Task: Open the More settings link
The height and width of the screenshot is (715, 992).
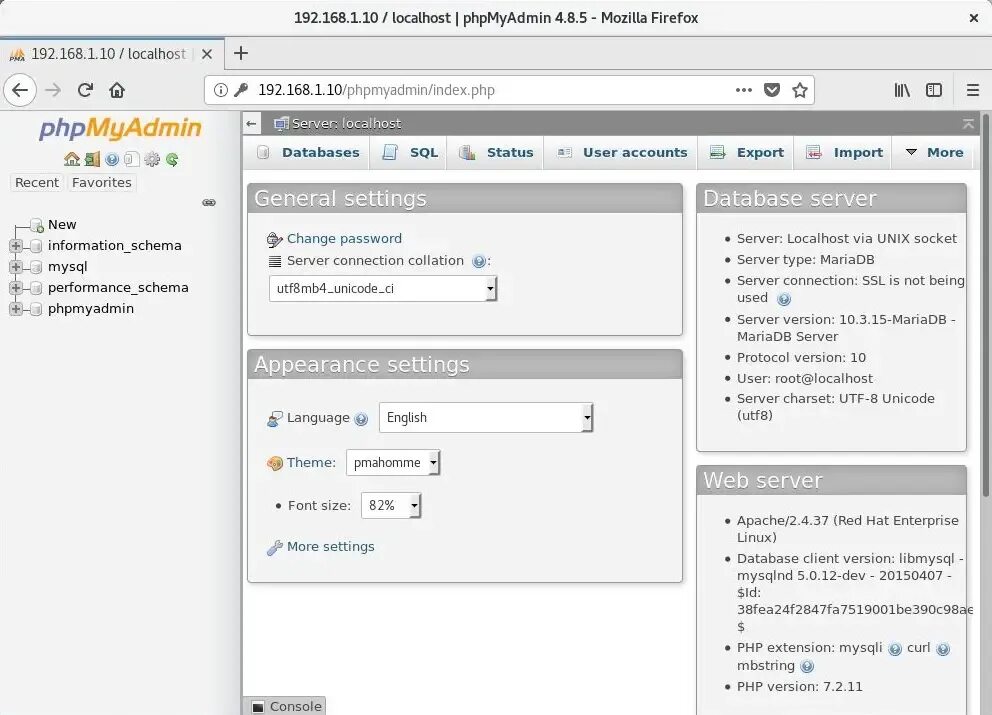Action: 330,547
